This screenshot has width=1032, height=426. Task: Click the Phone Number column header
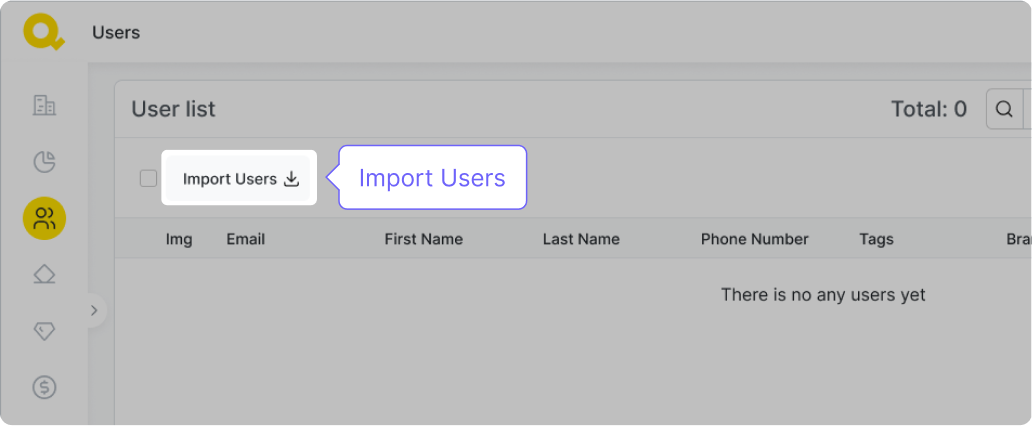coord(754,239)
